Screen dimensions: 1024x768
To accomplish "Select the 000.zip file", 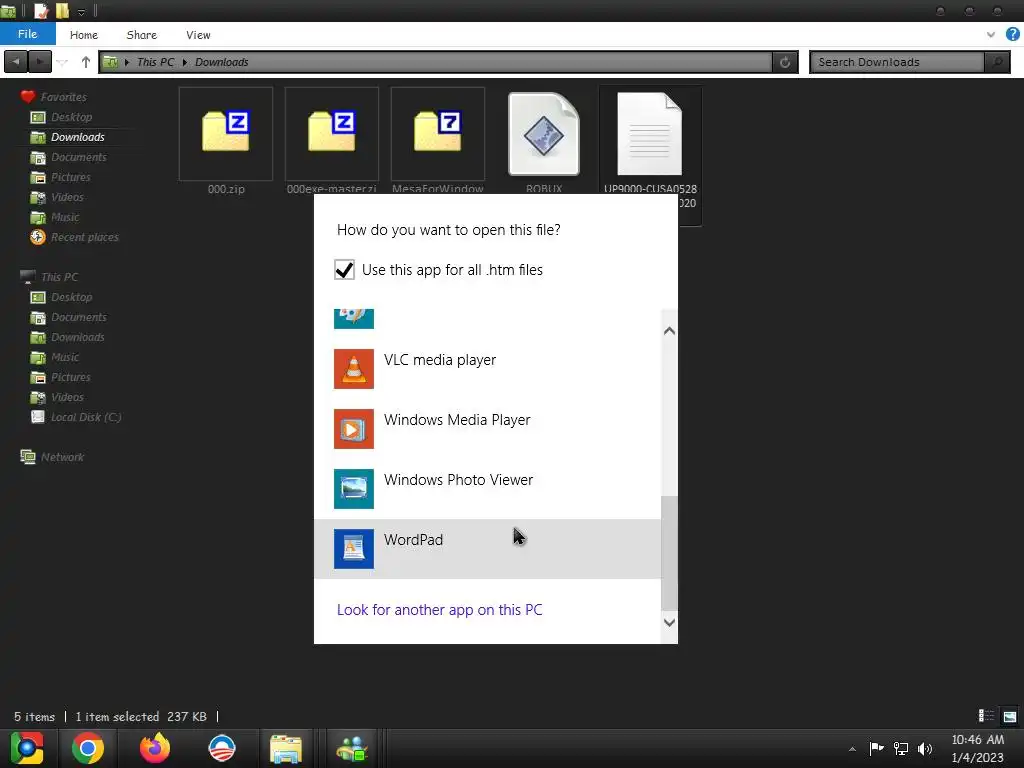I will click(226, 142).
